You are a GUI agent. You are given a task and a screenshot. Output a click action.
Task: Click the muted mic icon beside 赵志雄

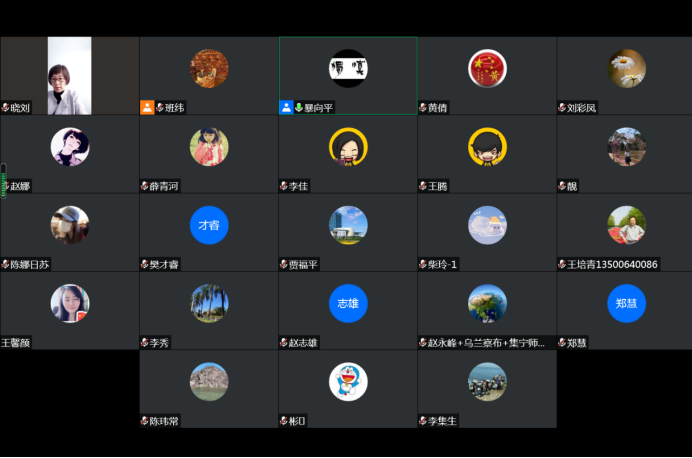click(x=284, y=343)
